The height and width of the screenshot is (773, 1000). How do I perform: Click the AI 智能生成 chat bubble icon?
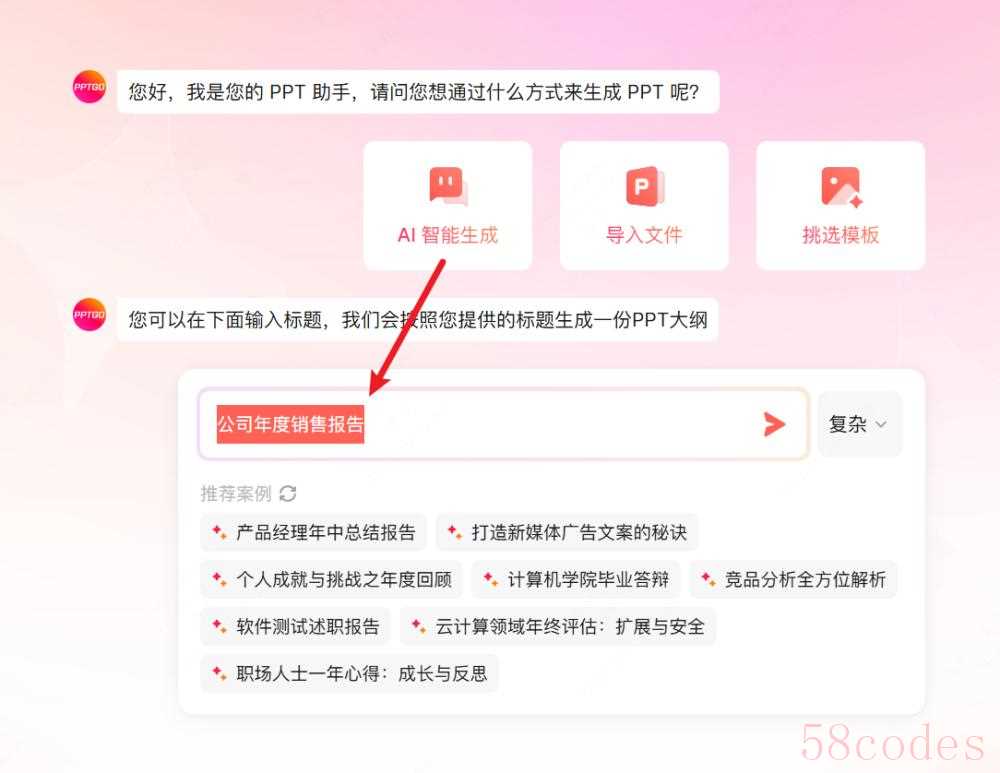448,186
